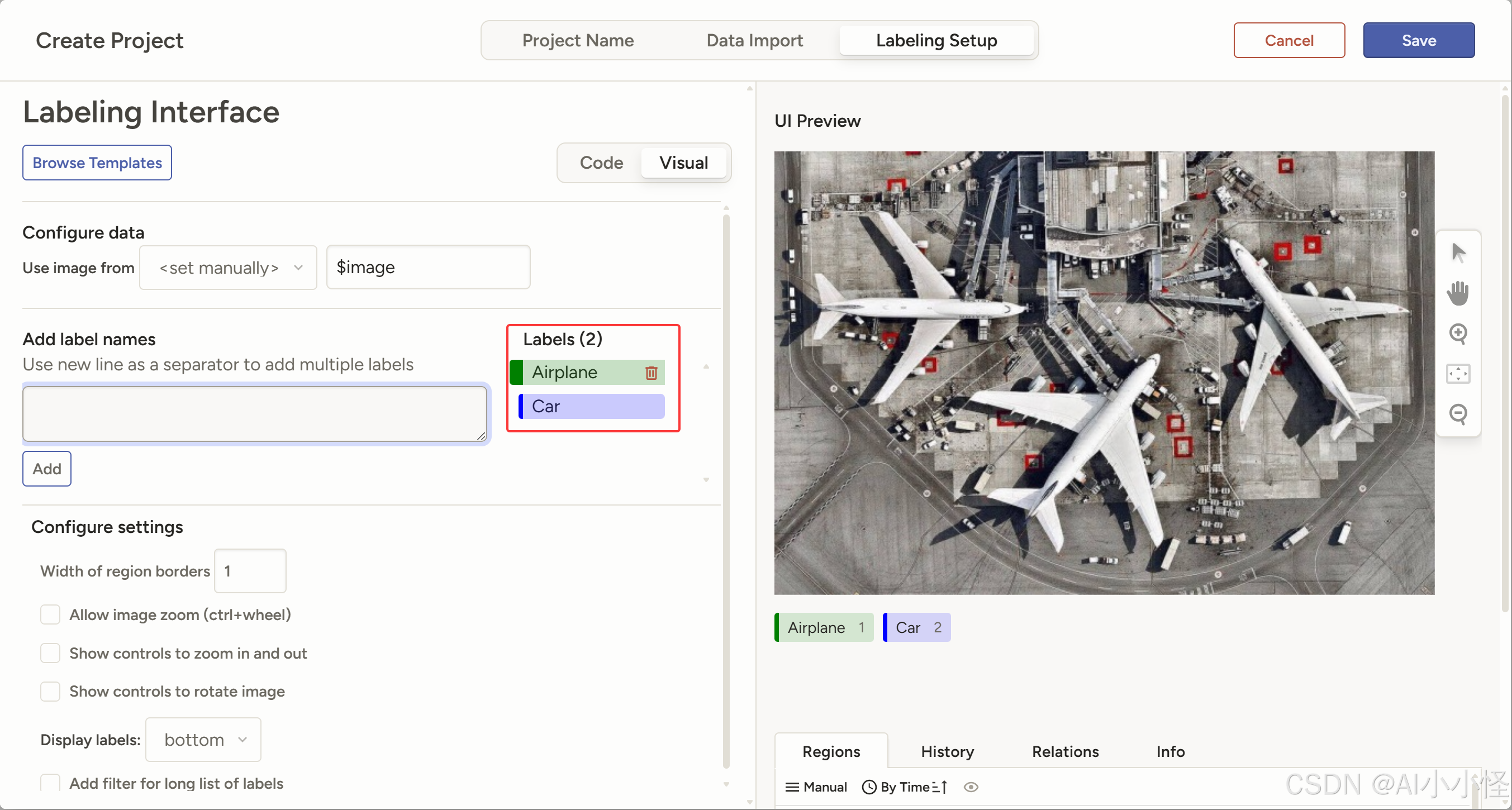
Task: Enable Allow image zoom checkbox
Action: pos(50,614)
